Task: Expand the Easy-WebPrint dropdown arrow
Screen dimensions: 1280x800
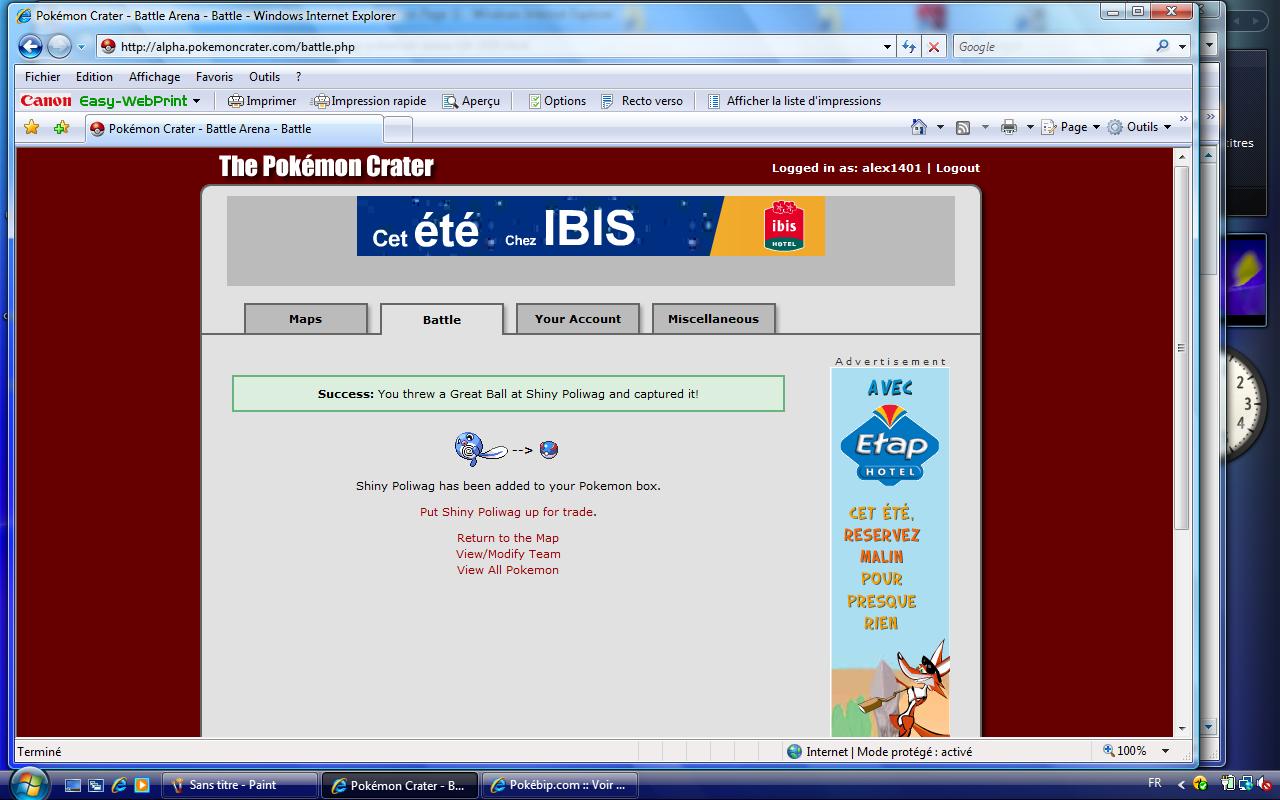Action: coord(197,101)
